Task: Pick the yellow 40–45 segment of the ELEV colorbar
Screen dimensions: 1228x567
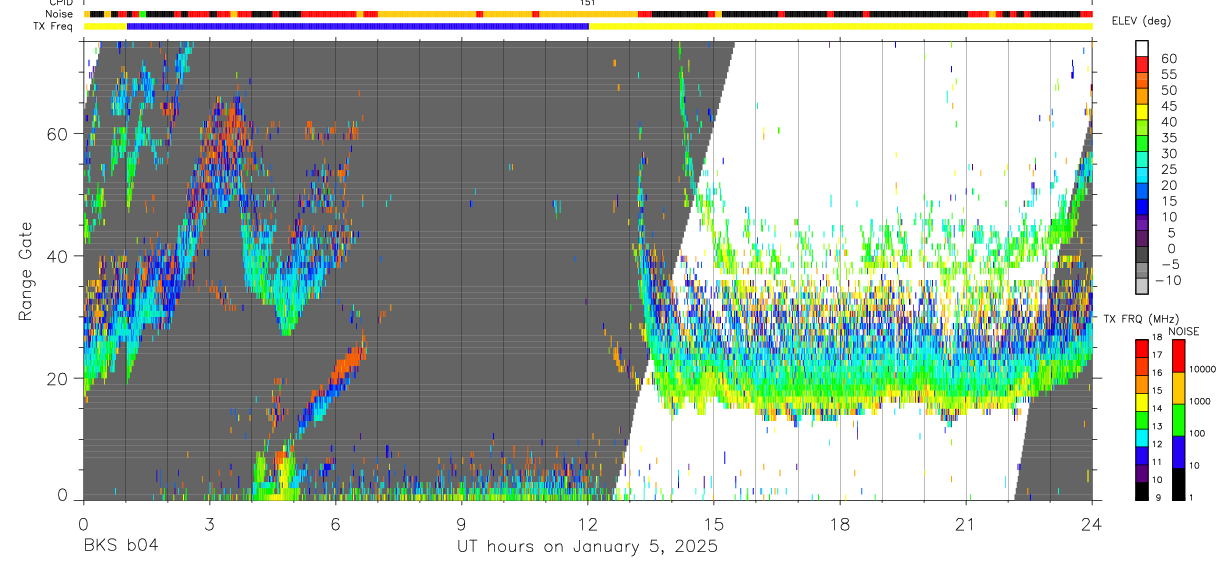Action: 1142,111
